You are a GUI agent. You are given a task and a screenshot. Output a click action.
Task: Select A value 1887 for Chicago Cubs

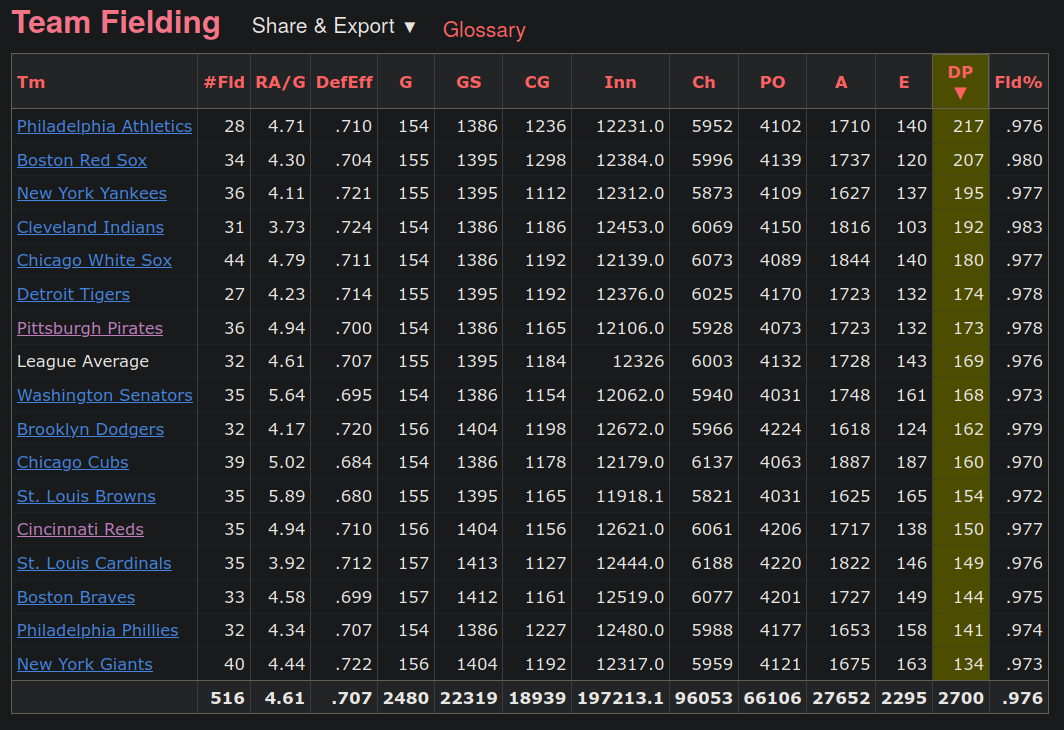tap(850, 463)
